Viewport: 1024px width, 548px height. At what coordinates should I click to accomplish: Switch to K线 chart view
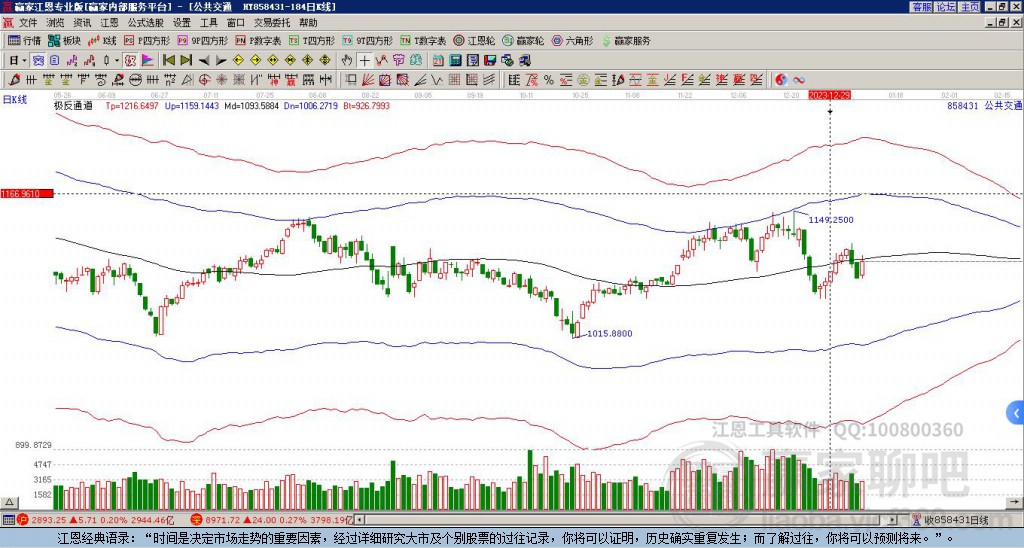coord(102,40)
